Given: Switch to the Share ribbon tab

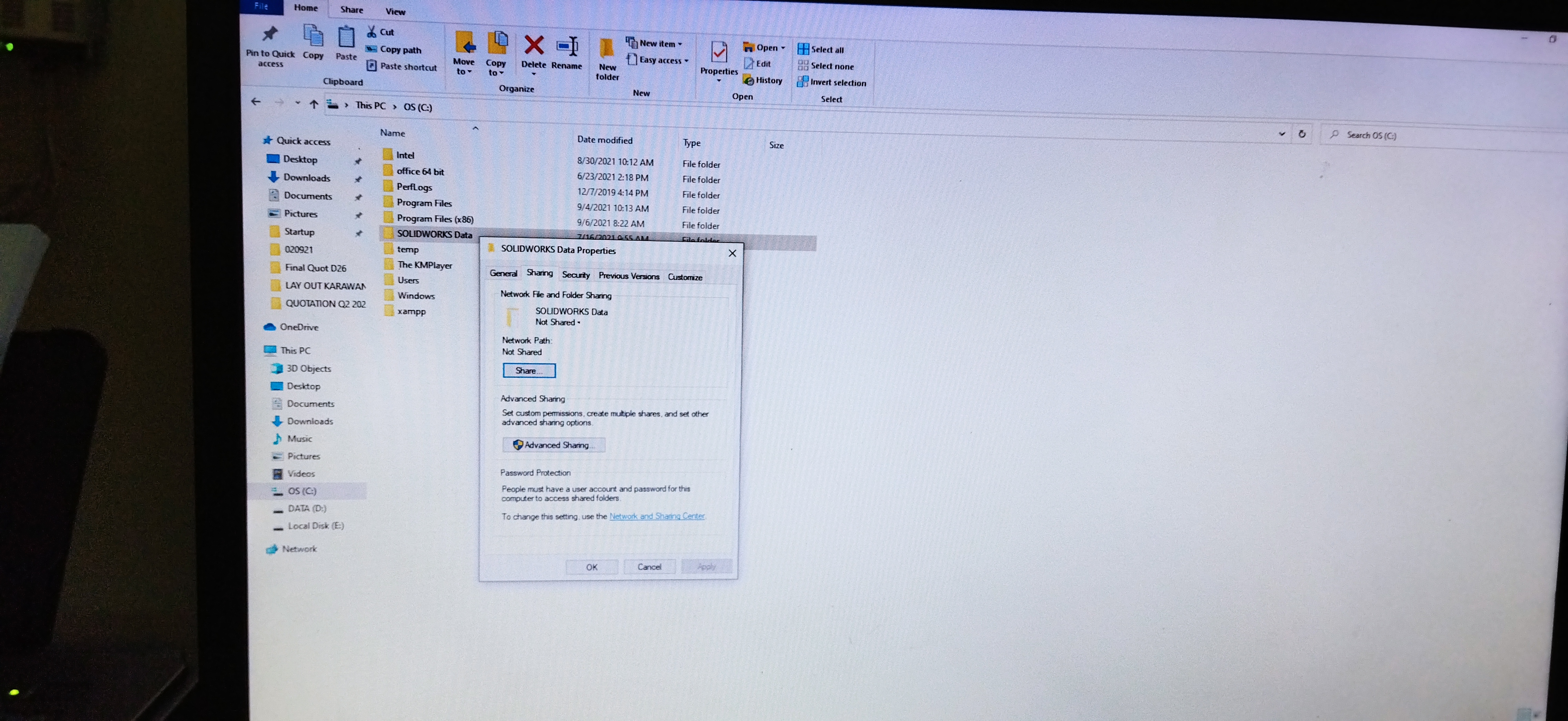Looking at the screenshot, I should (x=352, y=9).
